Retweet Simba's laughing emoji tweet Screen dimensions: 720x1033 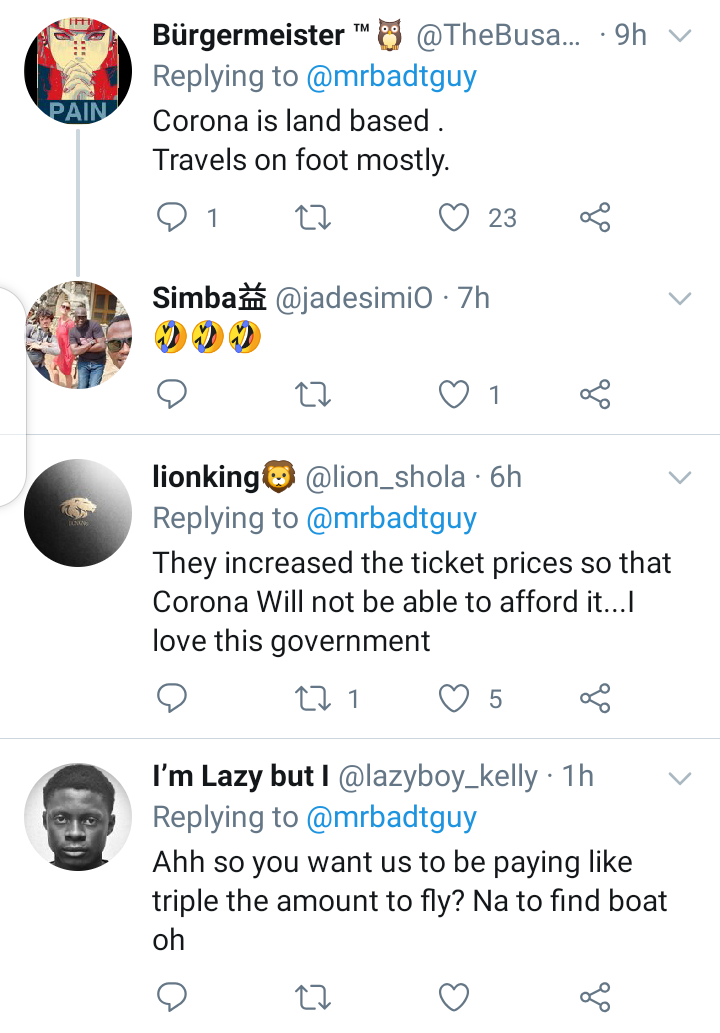314,395
